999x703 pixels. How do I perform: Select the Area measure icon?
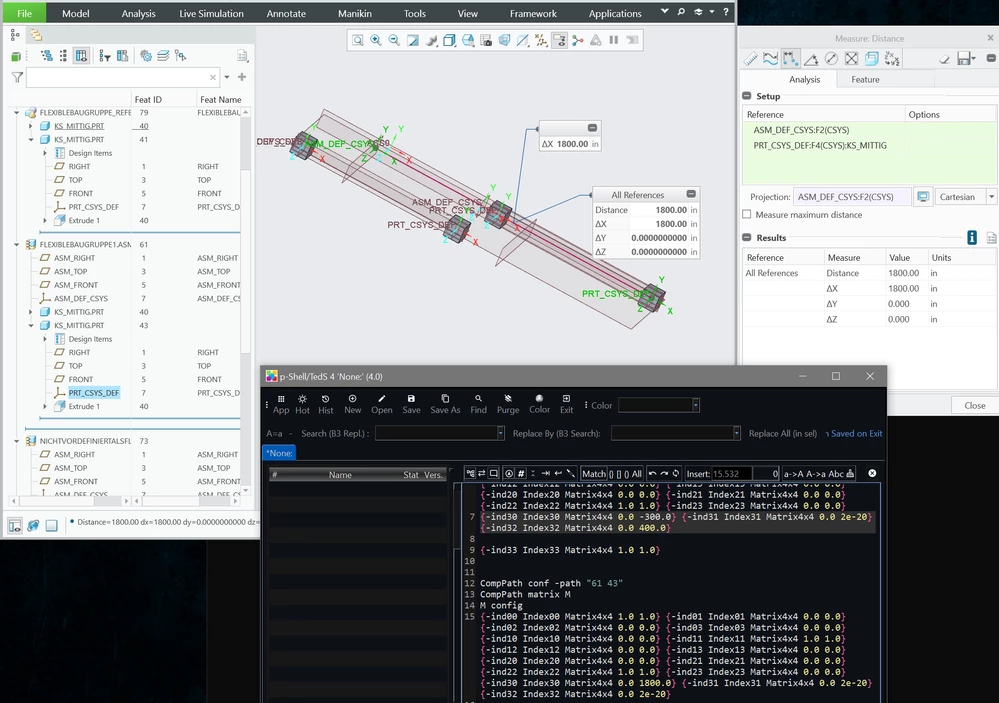(x=851, y=59)
